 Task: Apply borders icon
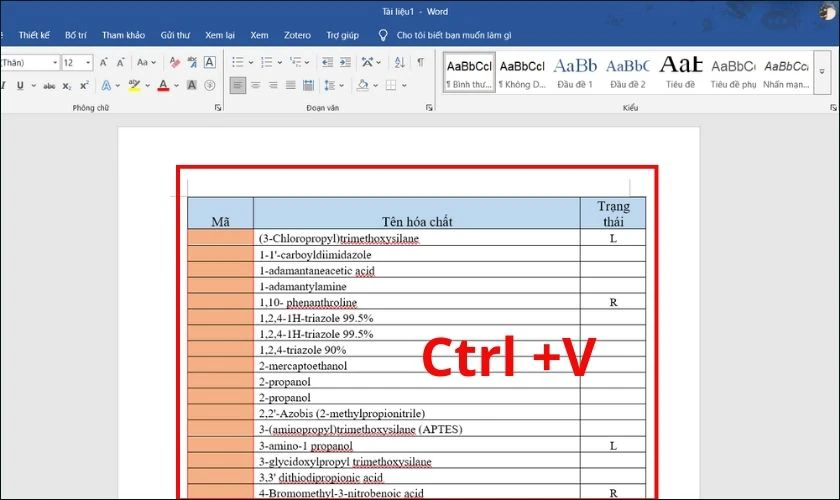coord(391,85)
